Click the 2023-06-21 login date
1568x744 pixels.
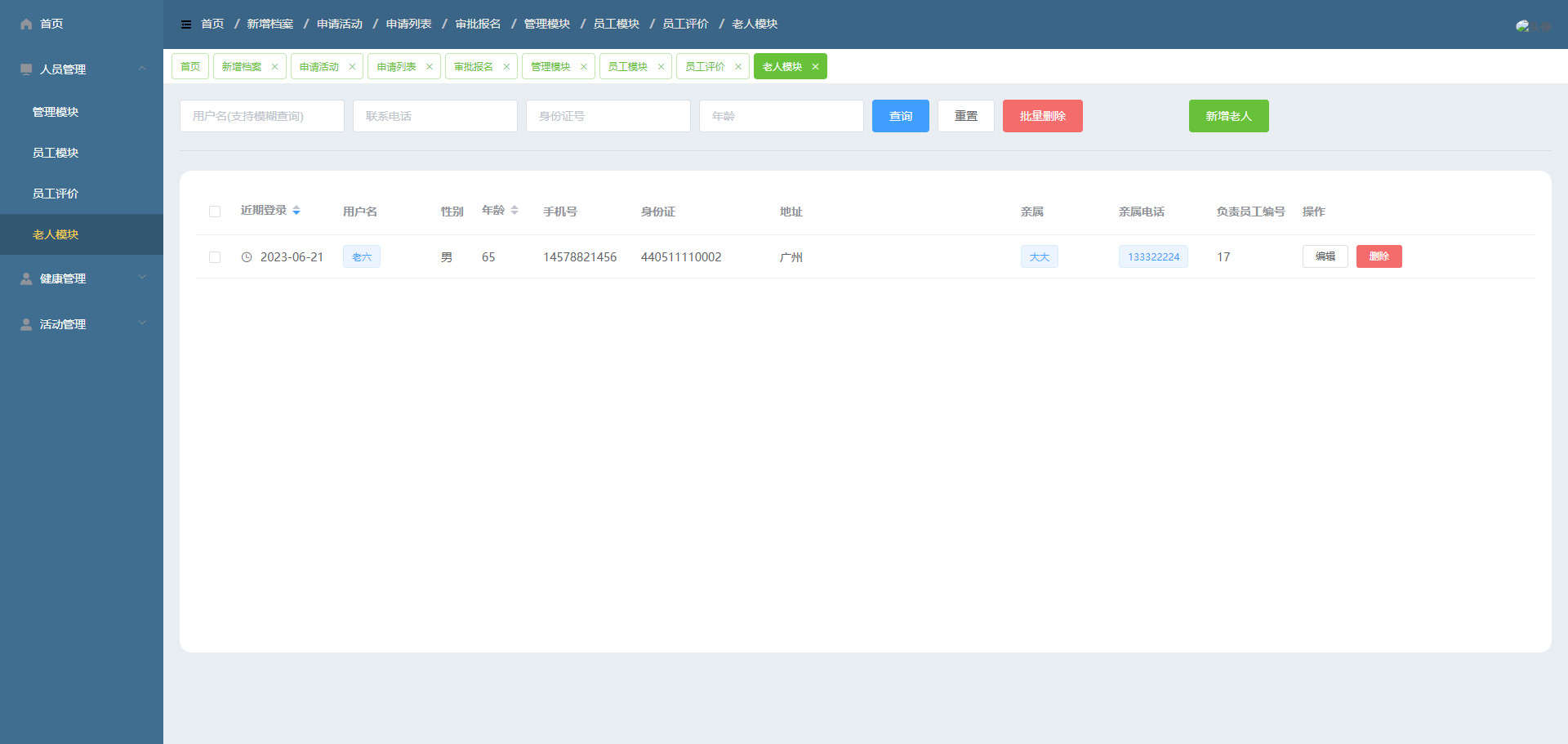(292, 257)
